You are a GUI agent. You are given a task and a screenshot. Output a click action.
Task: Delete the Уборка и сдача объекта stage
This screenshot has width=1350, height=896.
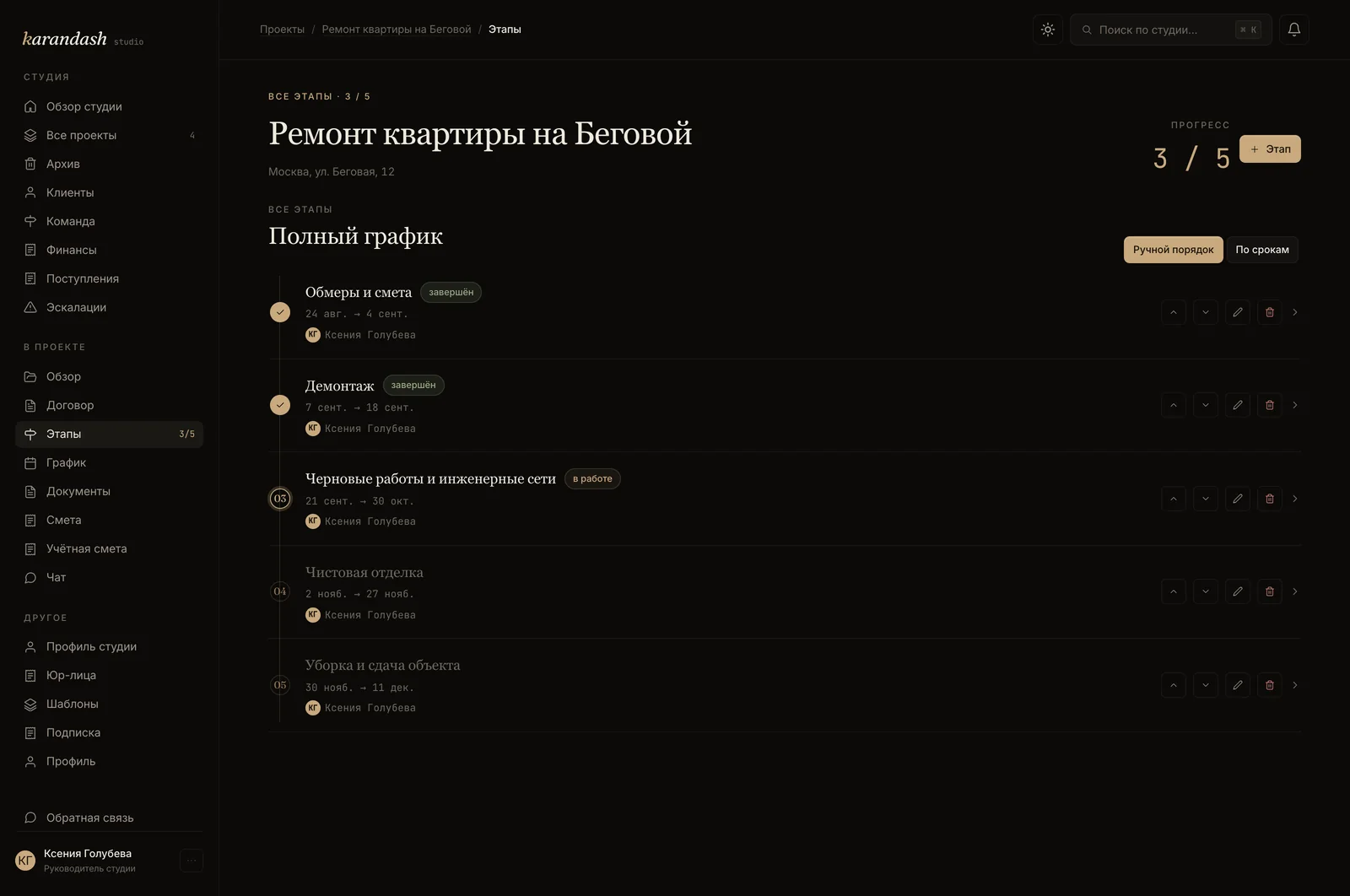(1269, 685)
